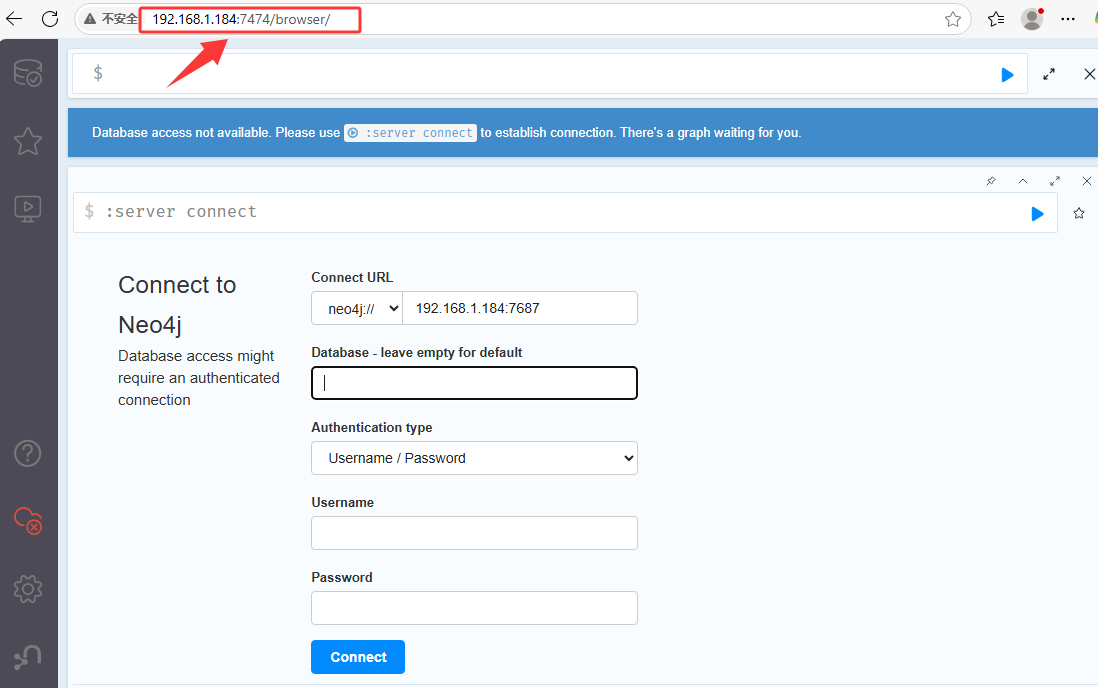Expand the top editor to fullscreen
This screenshot has height=688, width=1098.
point(1049,74)
